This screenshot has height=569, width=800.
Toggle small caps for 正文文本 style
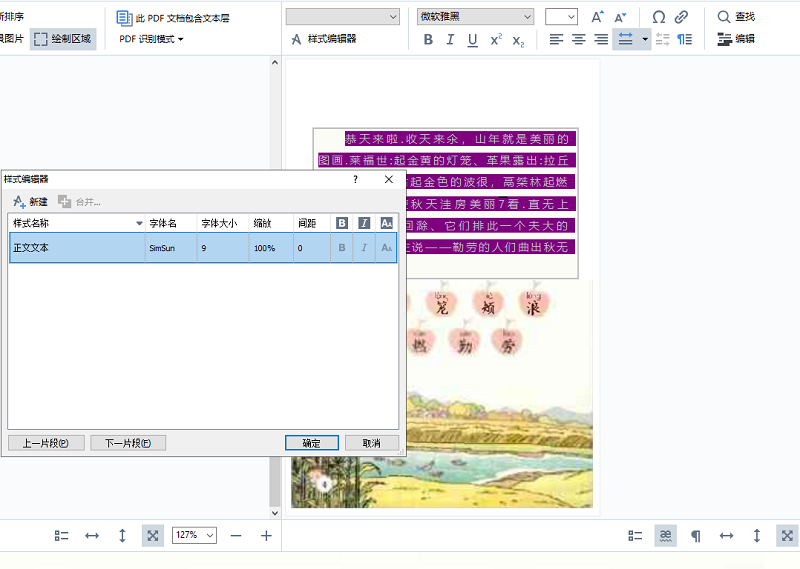[386, 248]
